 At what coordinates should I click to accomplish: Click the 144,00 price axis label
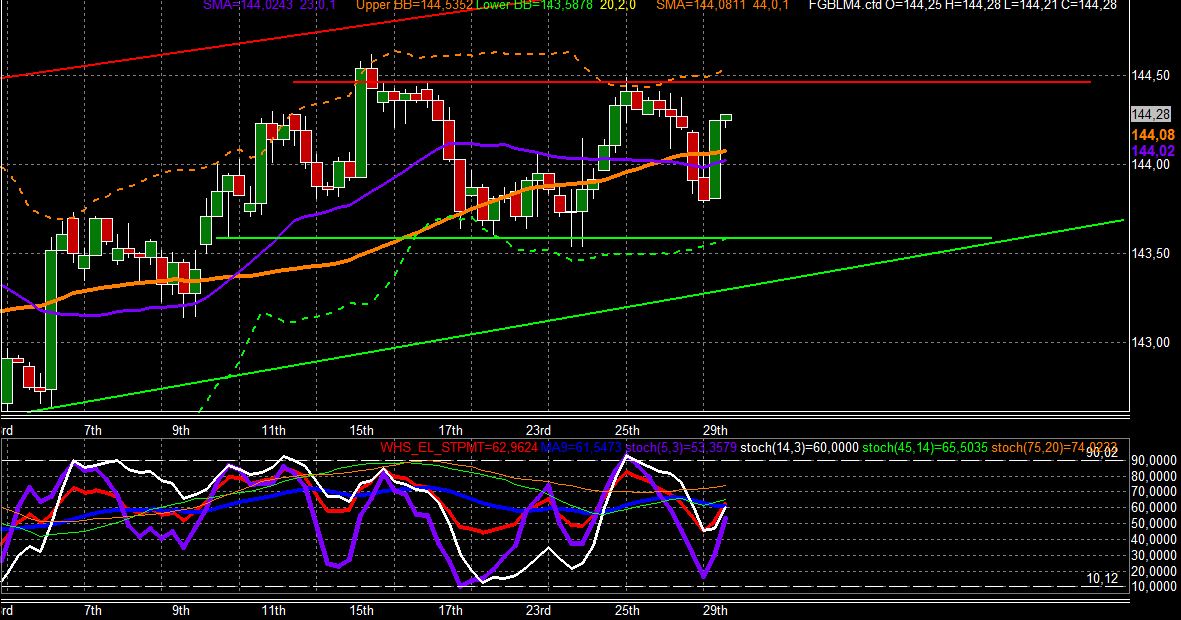tap(1151, 164)
